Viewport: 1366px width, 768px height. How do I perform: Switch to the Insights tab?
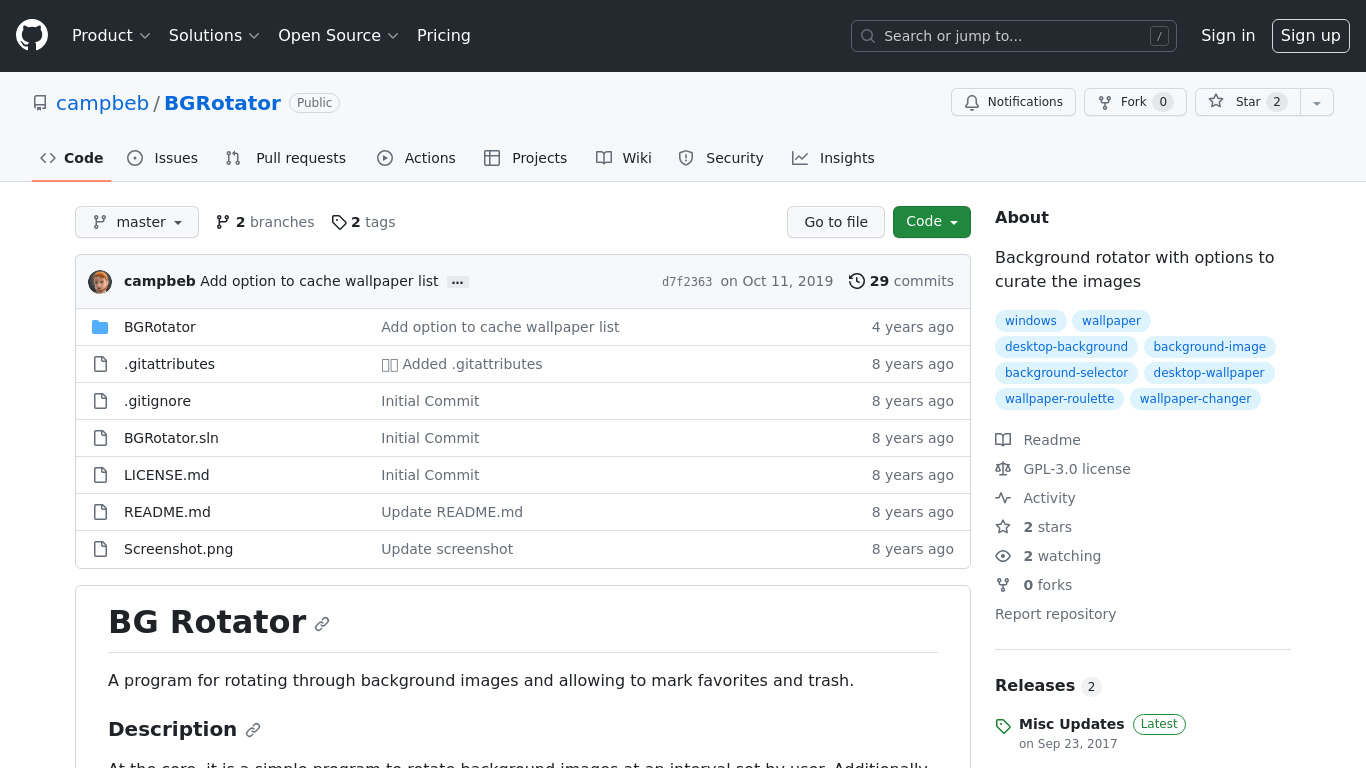[833, 158]
